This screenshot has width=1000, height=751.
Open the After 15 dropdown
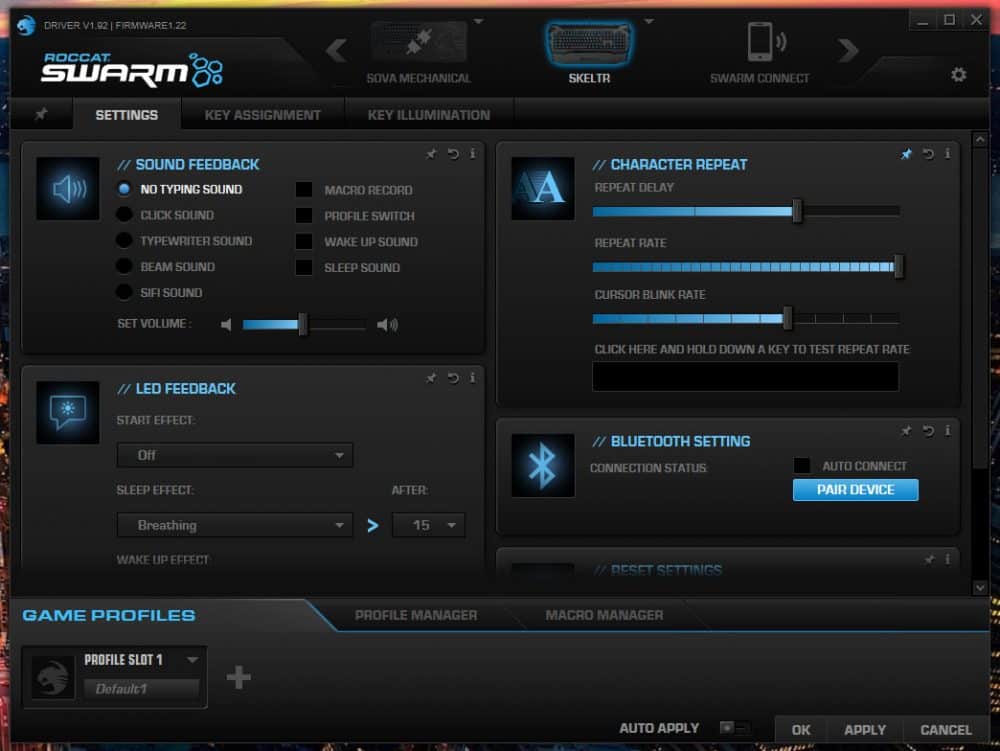[x=429, y=525]
